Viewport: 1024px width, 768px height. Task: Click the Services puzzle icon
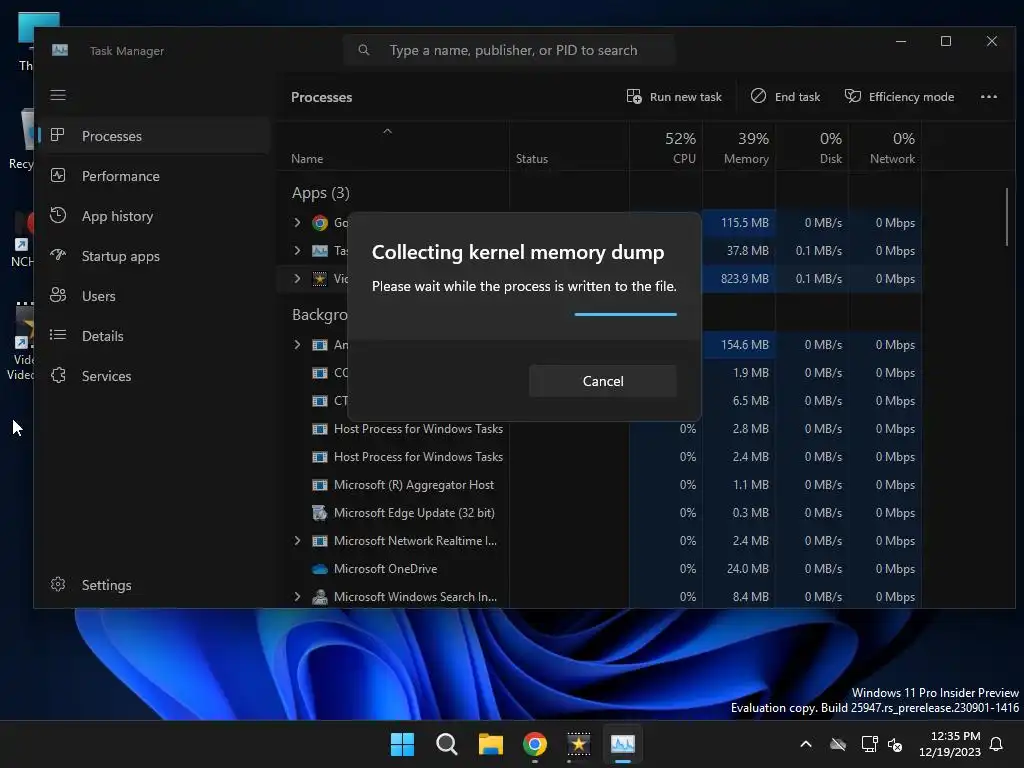pyautogui.click(x=58, y=375)
